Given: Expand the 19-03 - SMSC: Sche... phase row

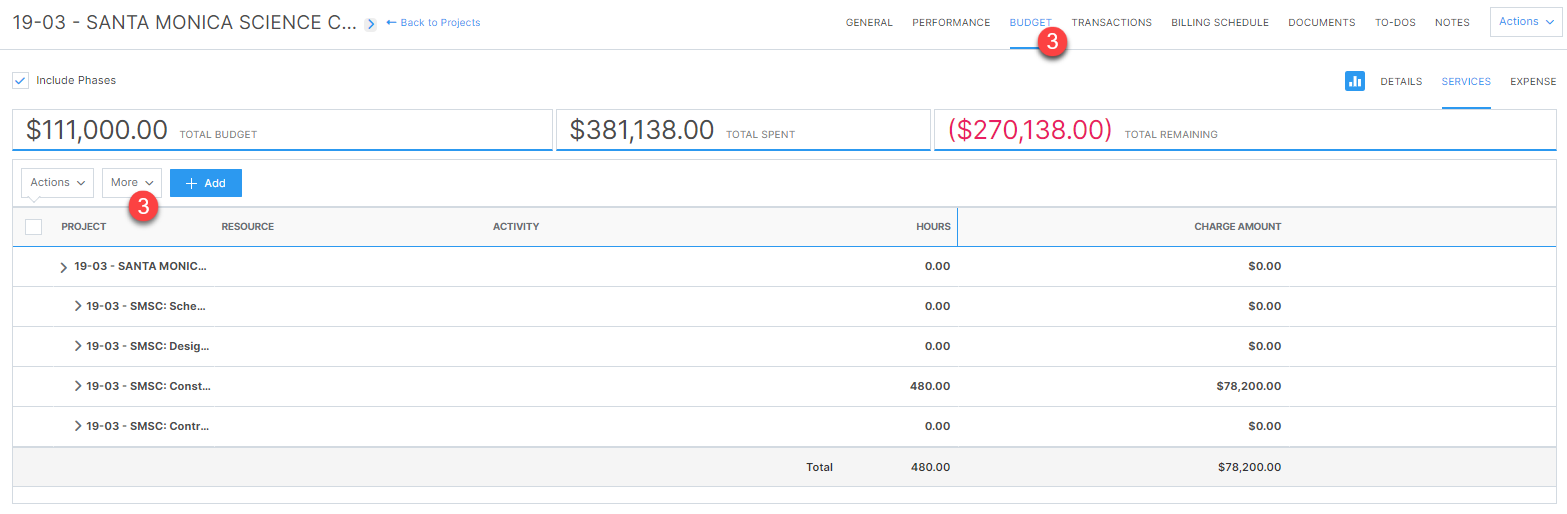Looking at the screenshot, I should coord(78,306).
